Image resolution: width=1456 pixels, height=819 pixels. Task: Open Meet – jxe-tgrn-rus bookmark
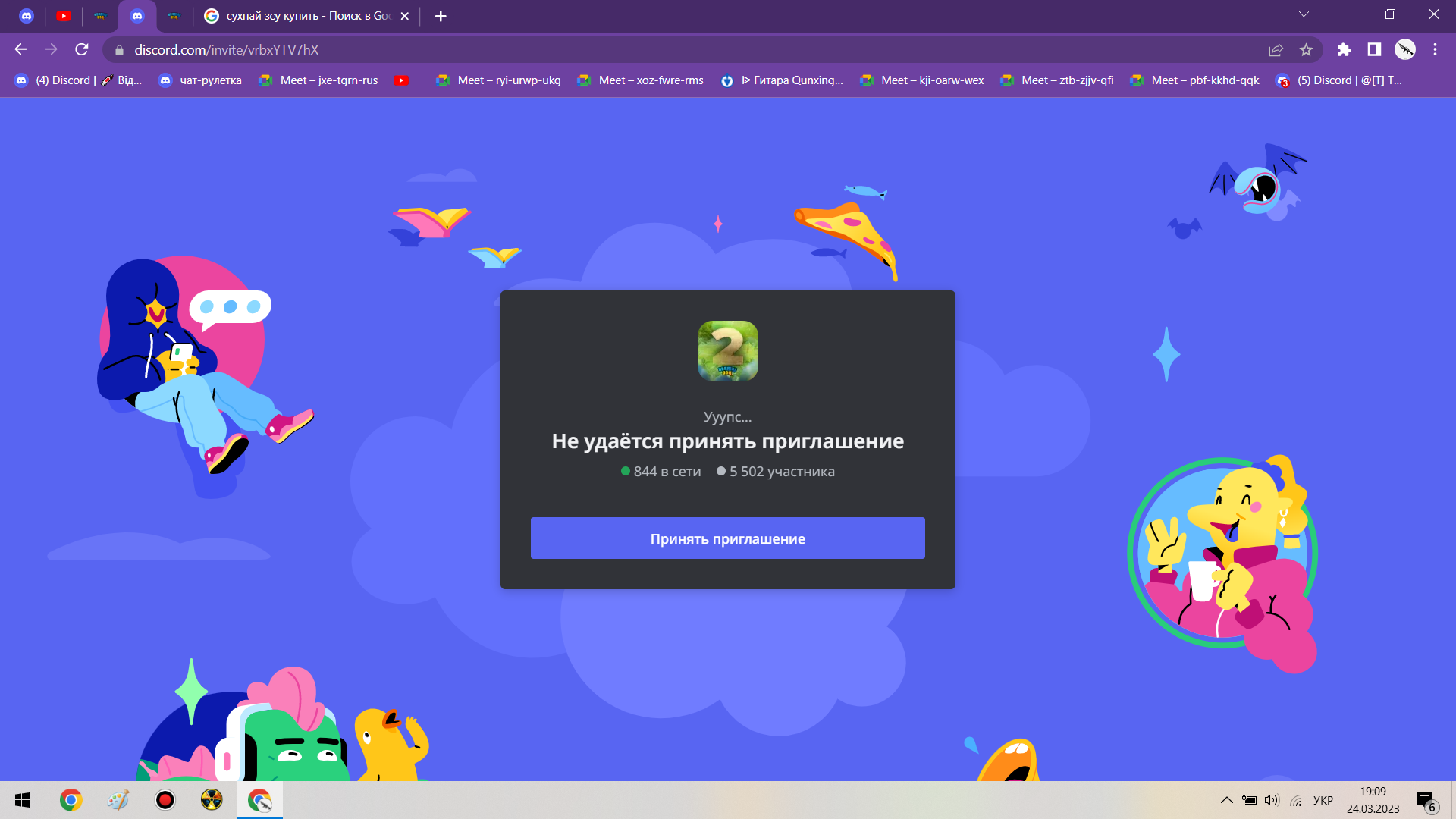click(x=318, y=80)
